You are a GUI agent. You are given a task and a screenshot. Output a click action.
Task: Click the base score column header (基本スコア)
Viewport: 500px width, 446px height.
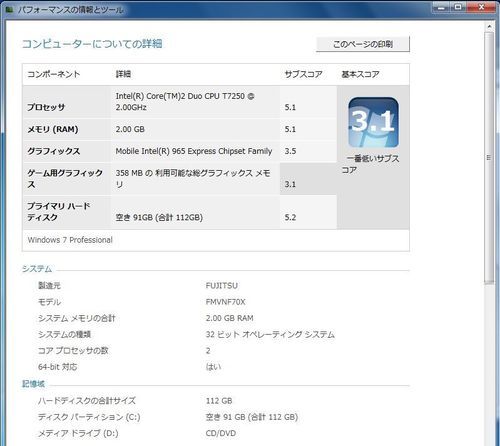pyautogui.click(x=360, y=74)
